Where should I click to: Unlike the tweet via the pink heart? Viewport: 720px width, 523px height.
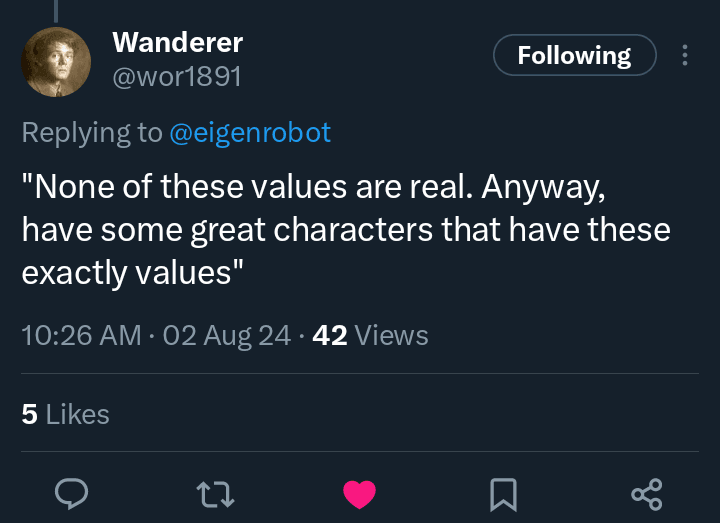359,493
